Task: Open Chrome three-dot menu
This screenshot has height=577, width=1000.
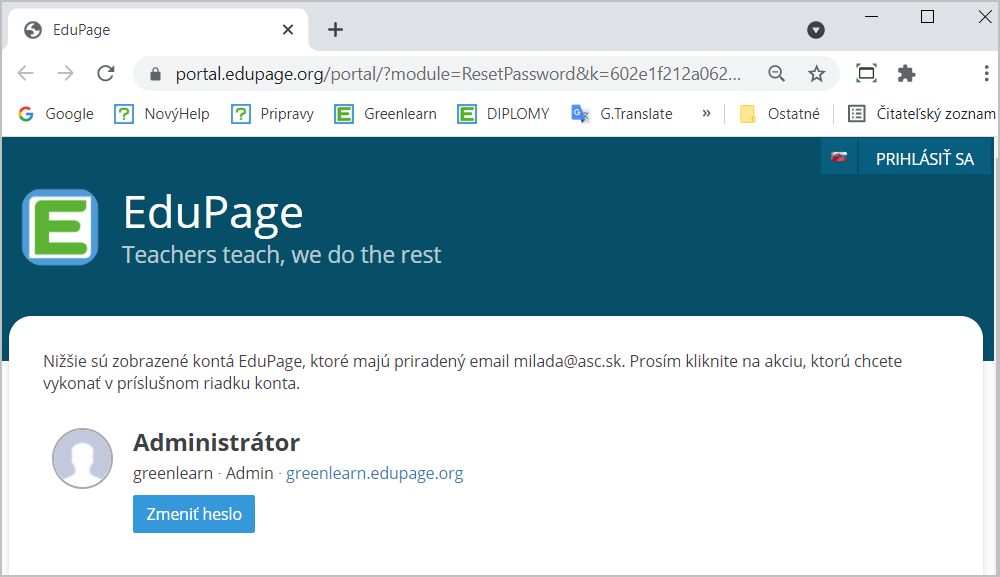Action: tap(986, 73)
